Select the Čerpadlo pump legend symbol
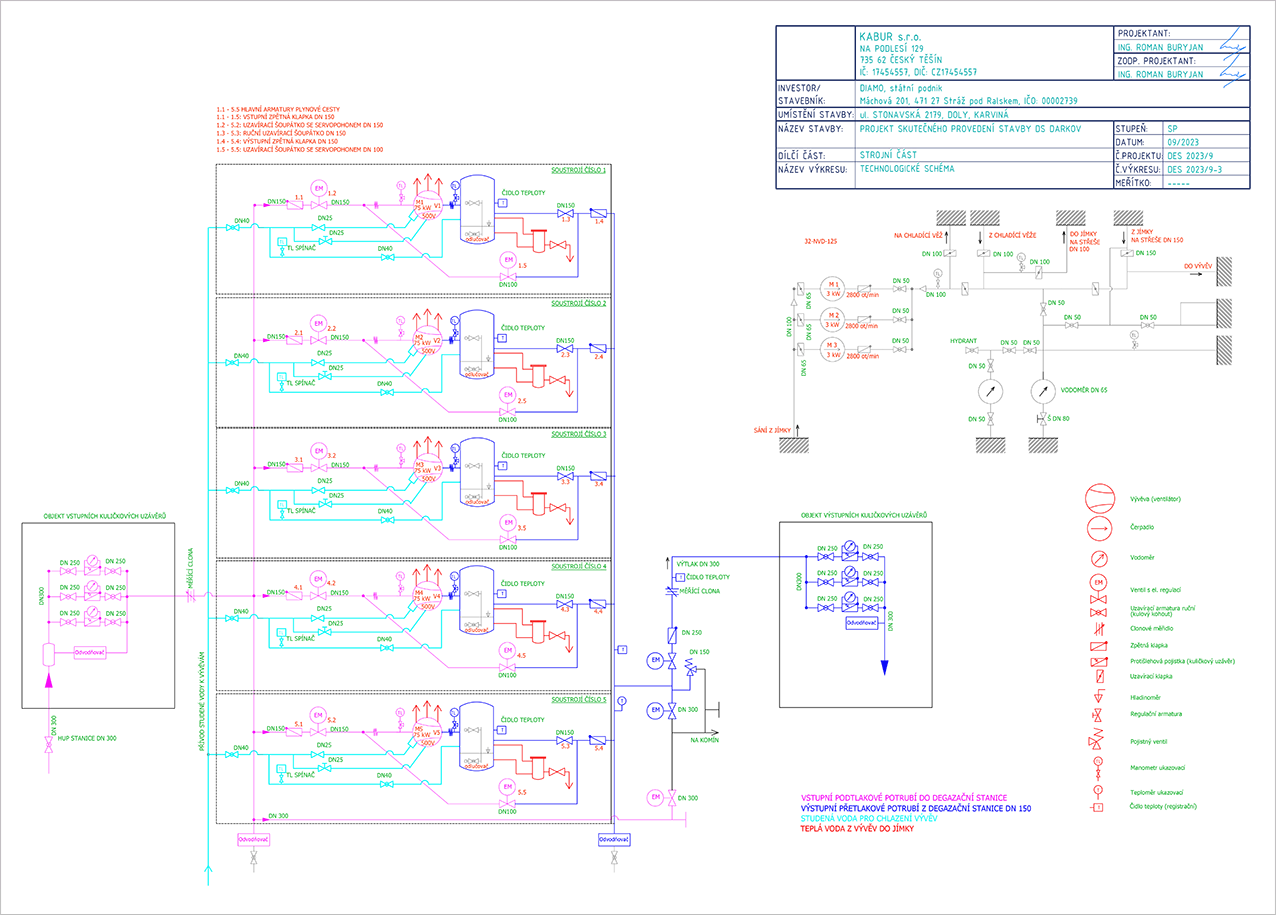 pos(1098,529)
